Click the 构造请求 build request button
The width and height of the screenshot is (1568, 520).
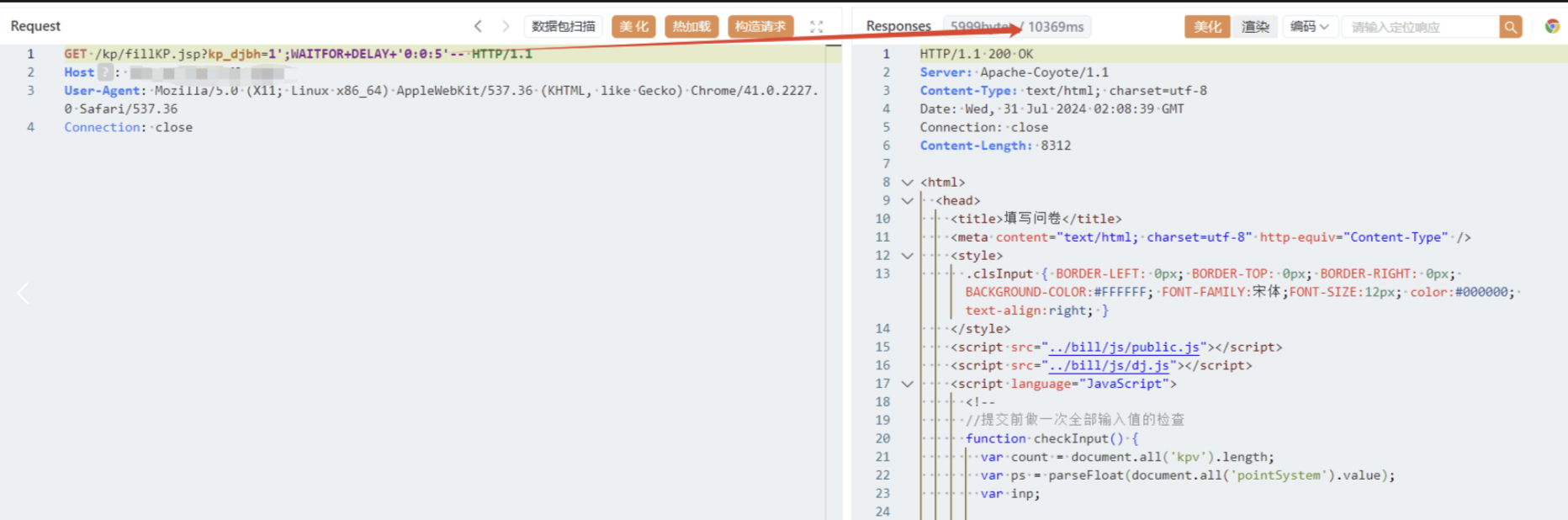pyautogui.click(x=760, y=26)
